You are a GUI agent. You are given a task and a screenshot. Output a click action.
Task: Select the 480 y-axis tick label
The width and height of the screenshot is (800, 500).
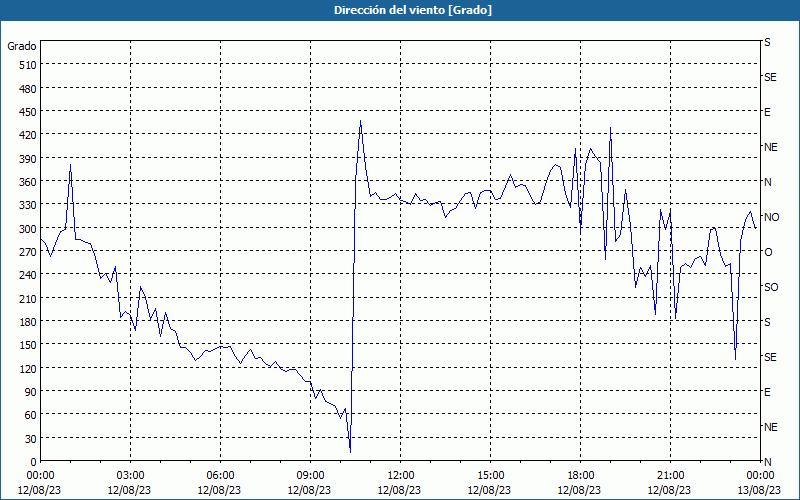click(27, 89)
